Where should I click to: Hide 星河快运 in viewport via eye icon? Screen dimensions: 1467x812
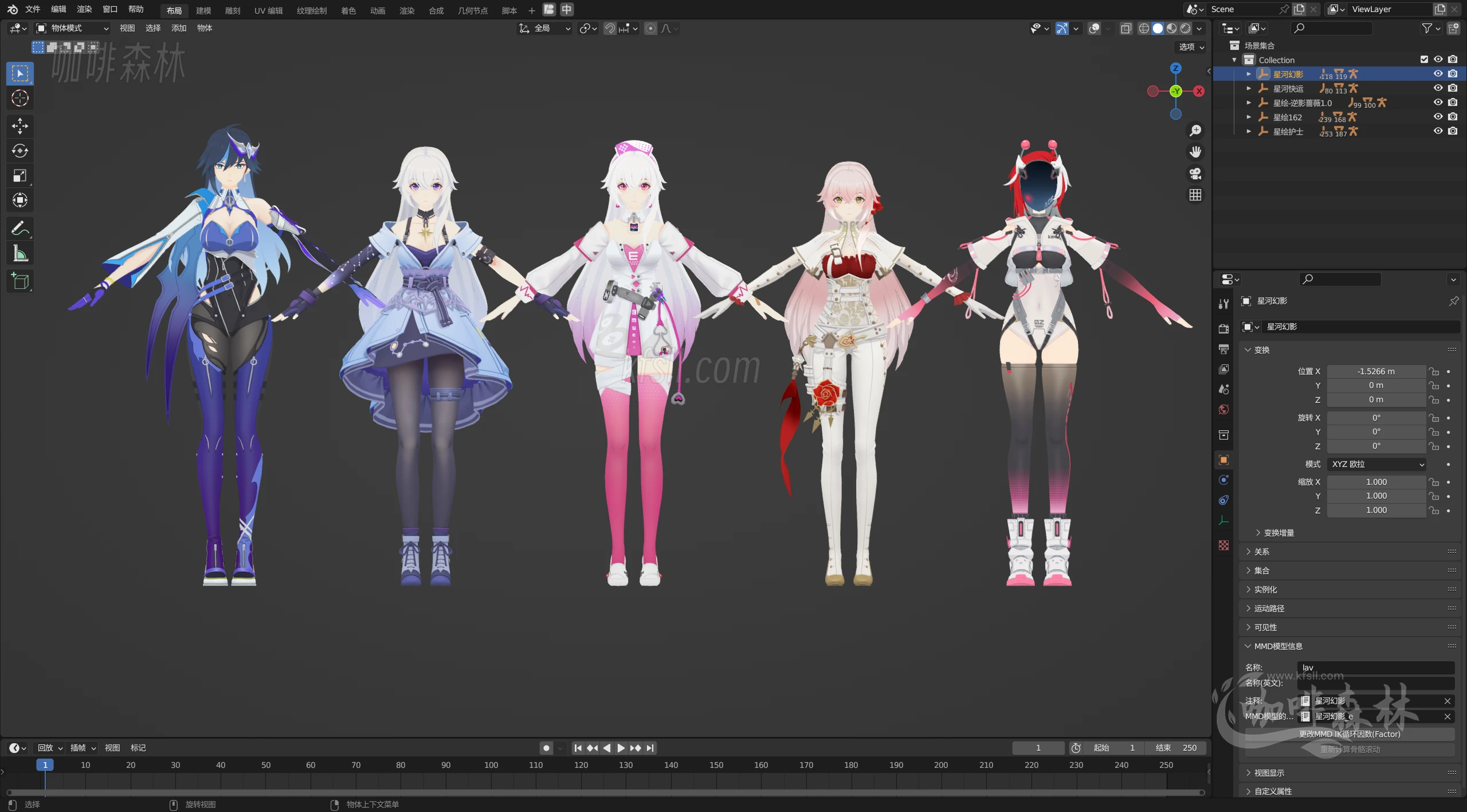[1438, 88]
